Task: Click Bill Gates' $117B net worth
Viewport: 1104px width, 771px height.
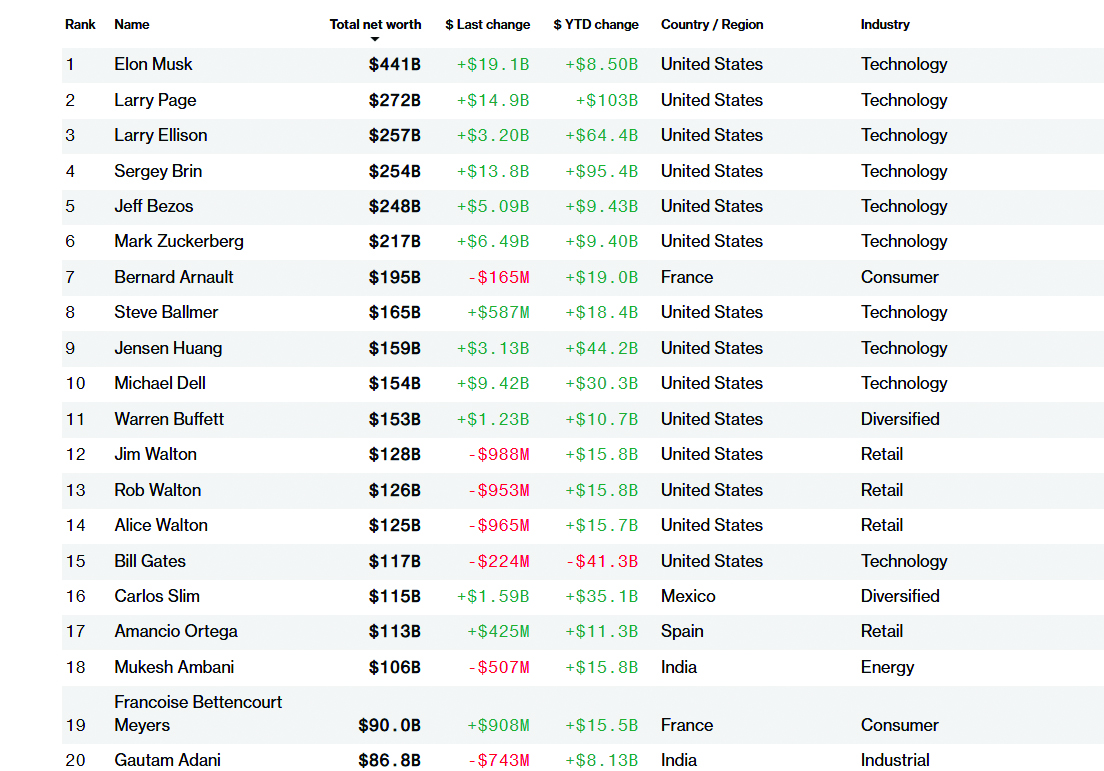Action: tap(394, 561)
